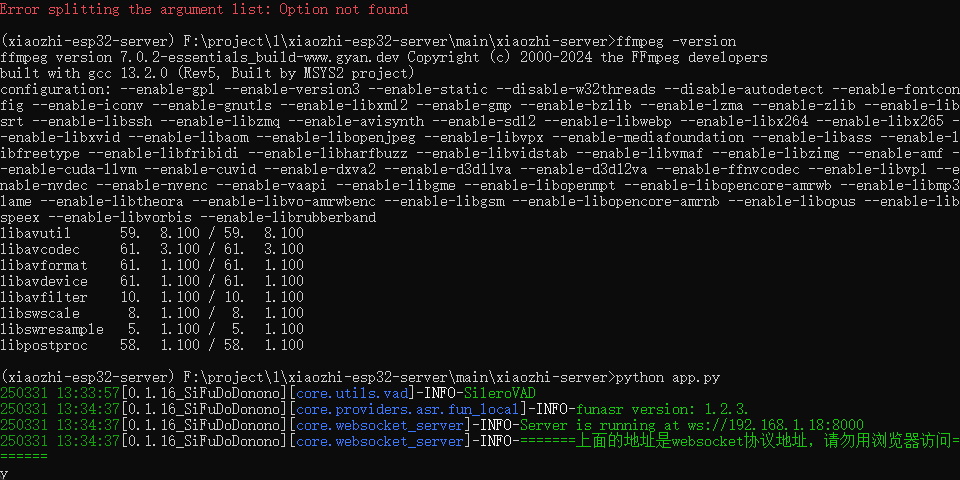Screen dimensions: 960x480
Task: Select the libavfilter version row
Action: (x=152, y=297)
